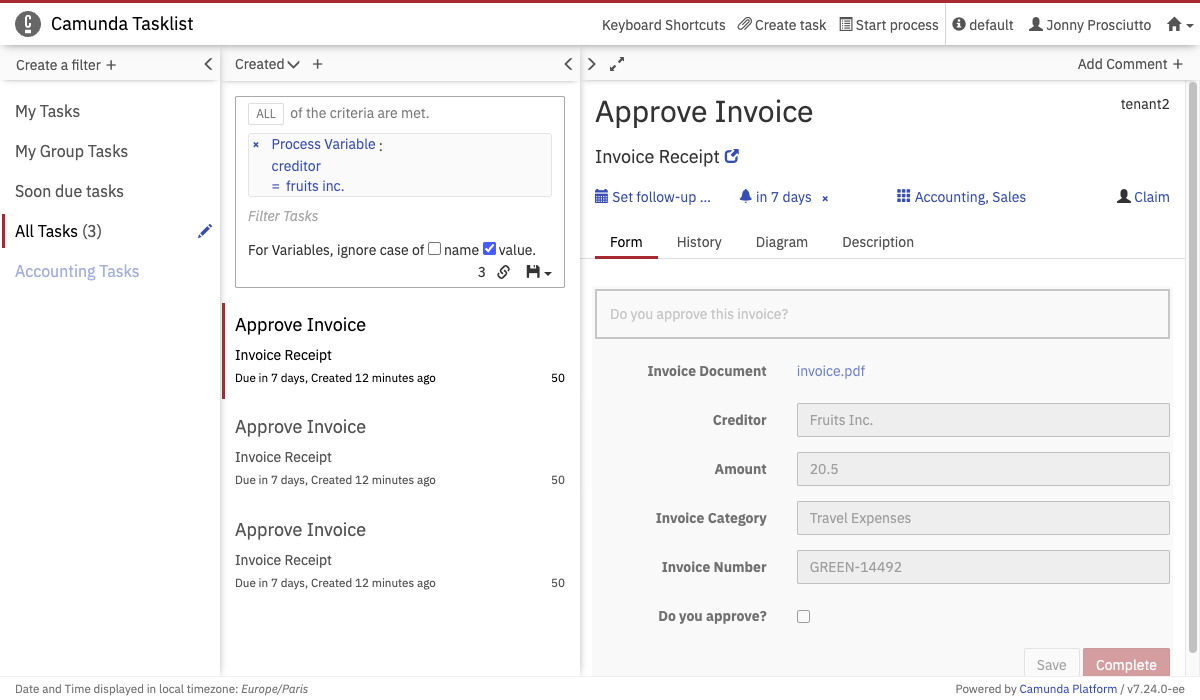Select the Accounting Tasks filter
This screenshot has width=1200, height=700.
point(77,271)
